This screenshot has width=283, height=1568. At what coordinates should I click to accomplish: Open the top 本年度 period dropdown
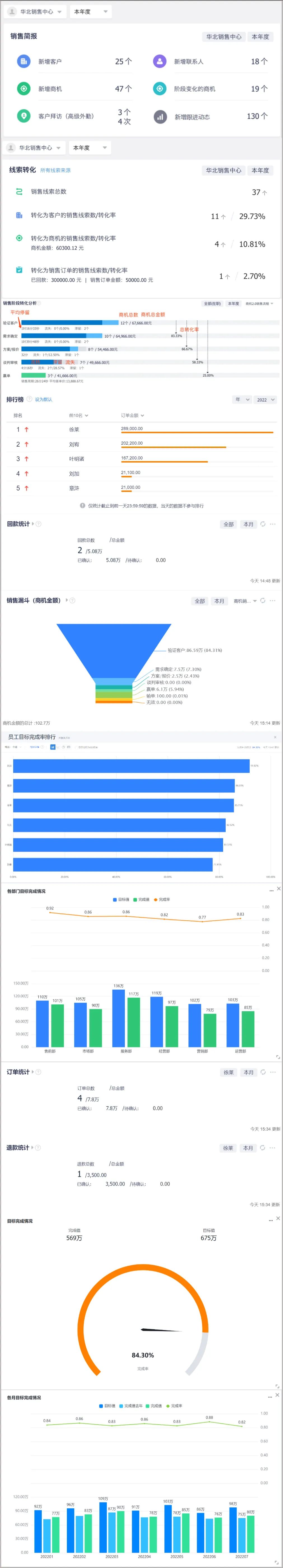click(x=91, y=11)
